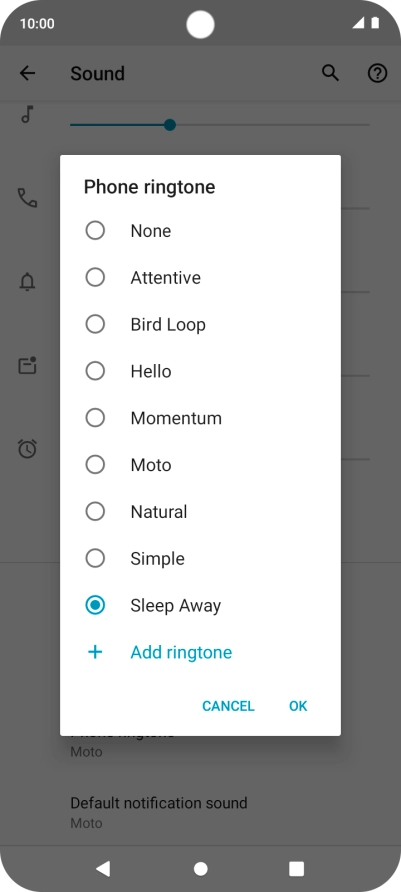Viewport: 401px width, 892px height.
Task: Pick the Moto ringtone radio button
Action: click(x=95, y=465)
